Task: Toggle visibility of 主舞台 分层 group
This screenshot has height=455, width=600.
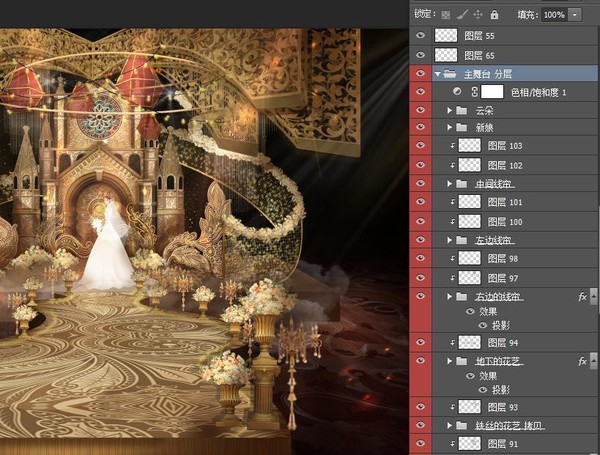Action: point(421,73)
